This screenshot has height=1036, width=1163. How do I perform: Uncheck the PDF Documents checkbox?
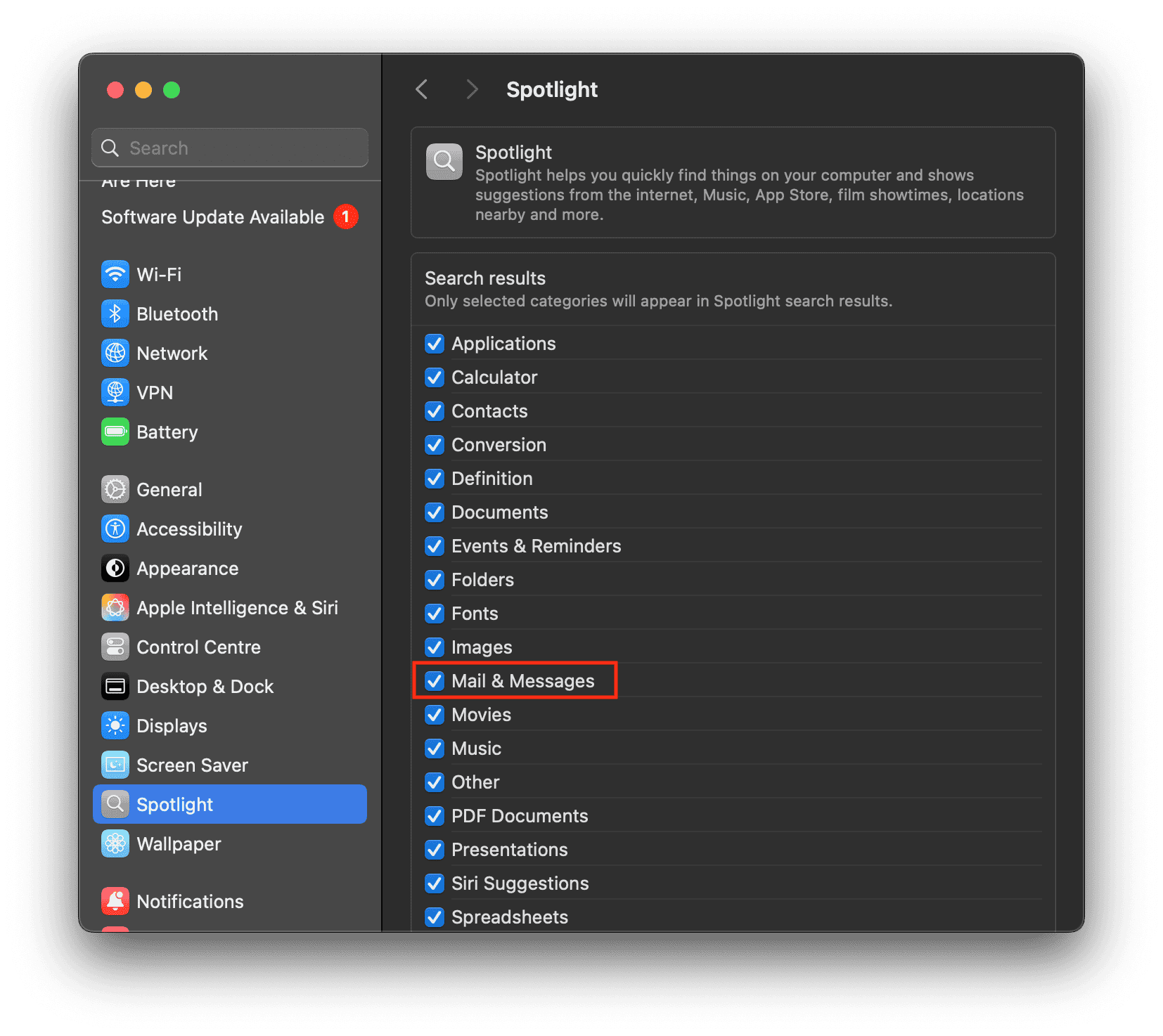(435, 815)
